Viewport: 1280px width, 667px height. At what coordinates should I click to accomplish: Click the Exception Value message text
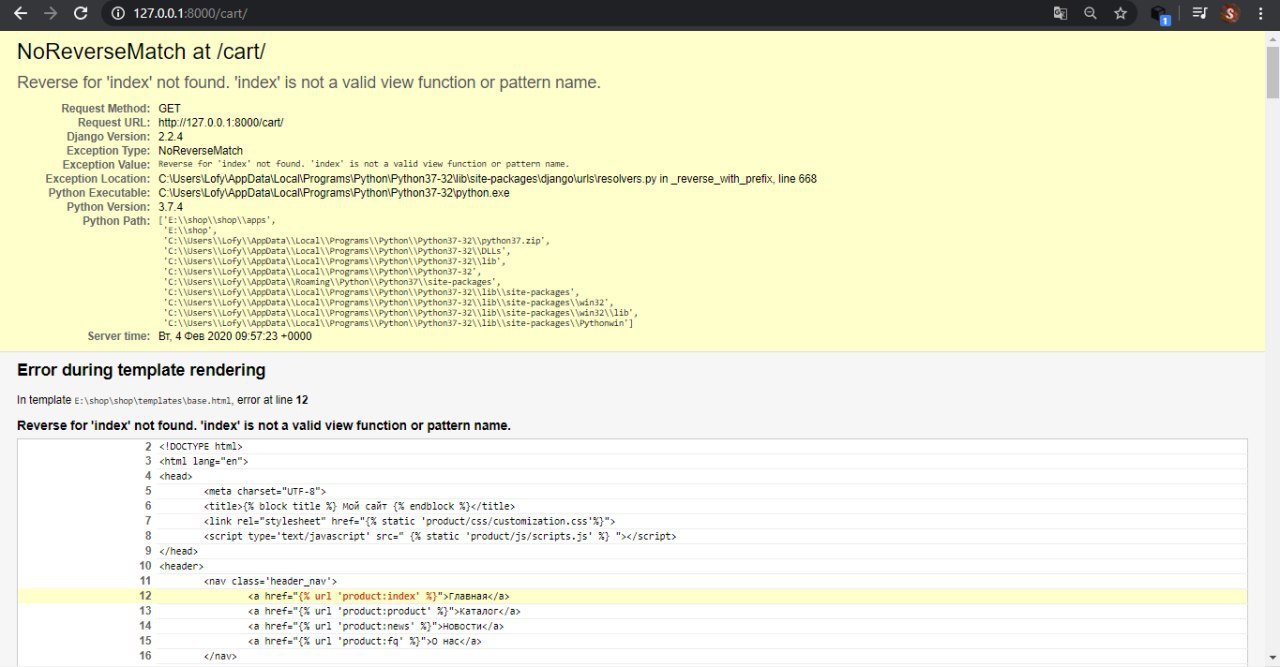pyautogui.click(x=364, y=164)
